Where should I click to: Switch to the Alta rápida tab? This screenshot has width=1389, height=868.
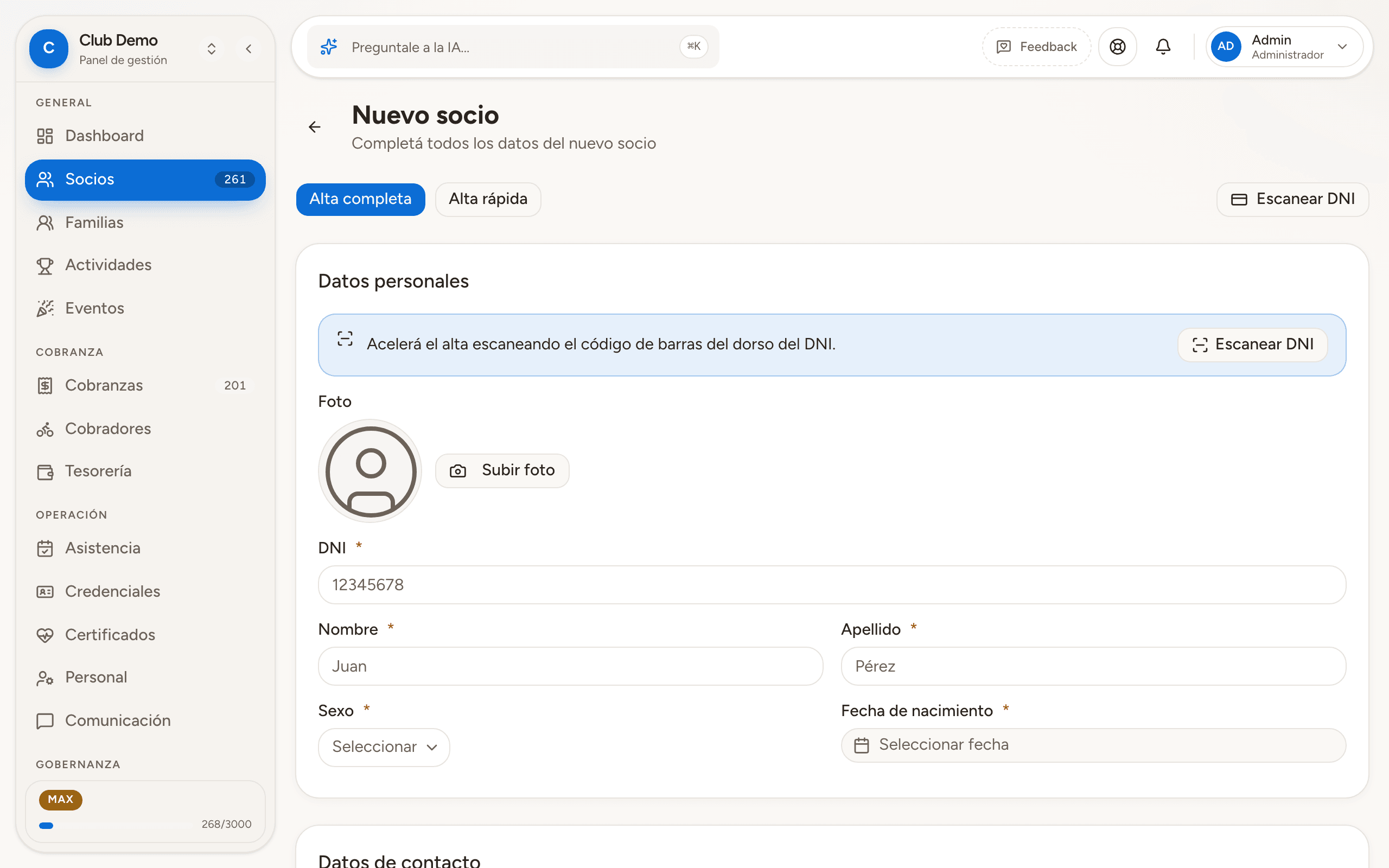pyautogui.click(x=488, y=199)
